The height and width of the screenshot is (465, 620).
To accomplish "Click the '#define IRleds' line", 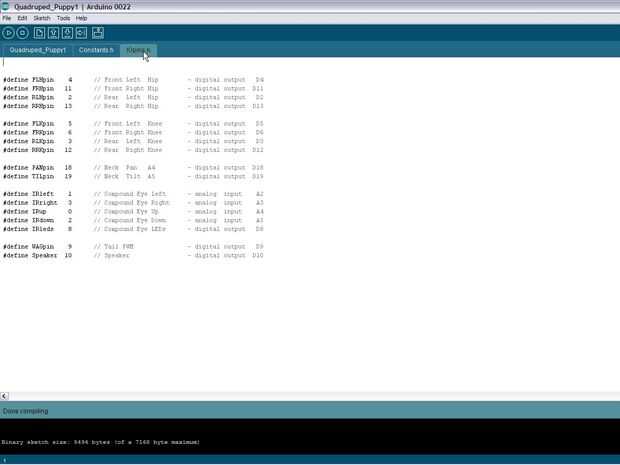I will [133, 229].
